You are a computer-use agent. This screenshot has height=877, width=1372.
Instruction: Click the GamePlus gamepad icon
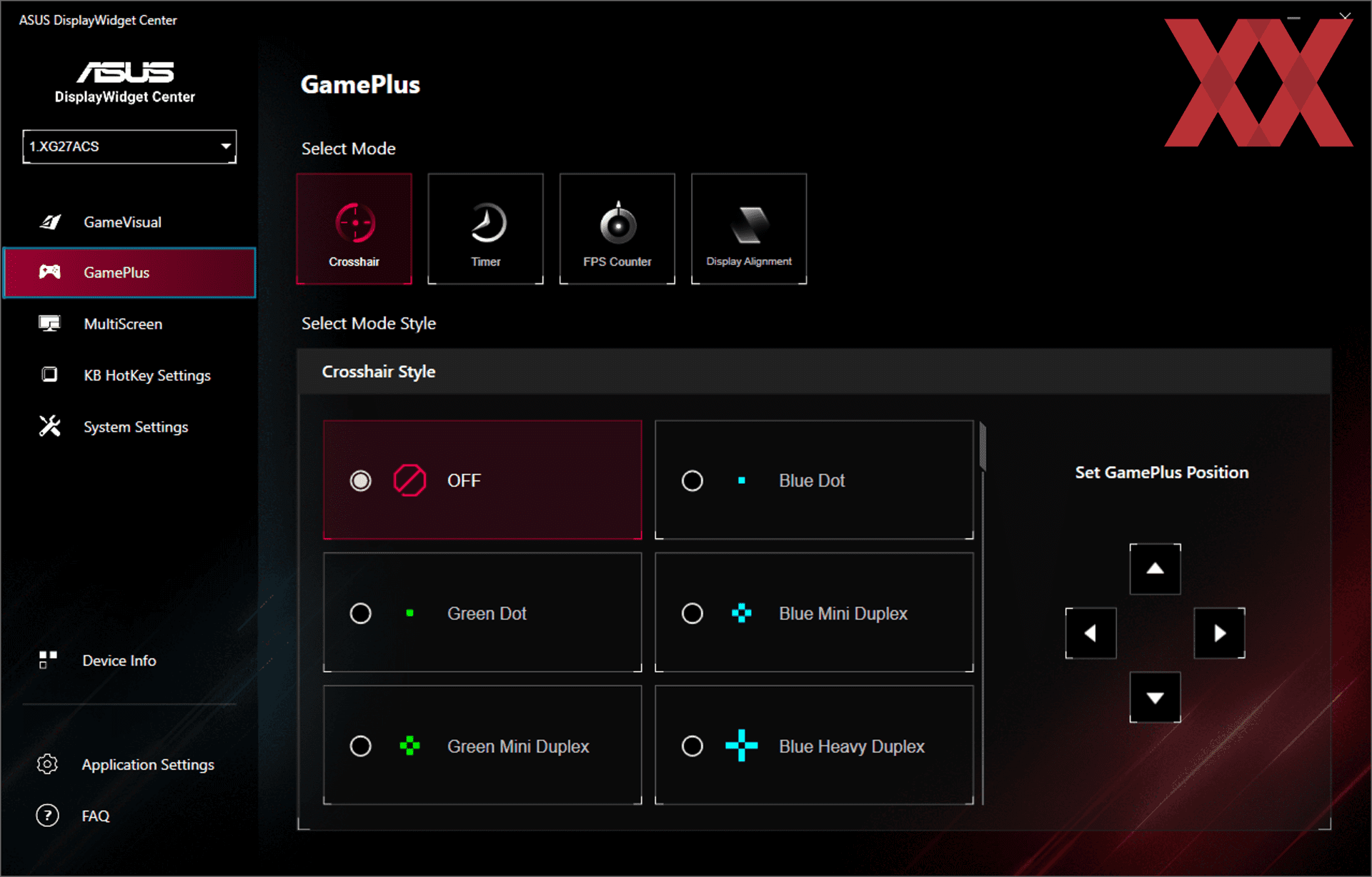49,272
